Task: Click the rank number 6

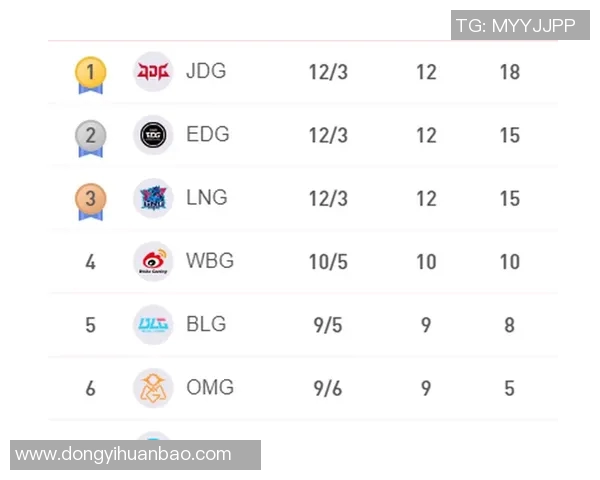Action: click(90, 388)
